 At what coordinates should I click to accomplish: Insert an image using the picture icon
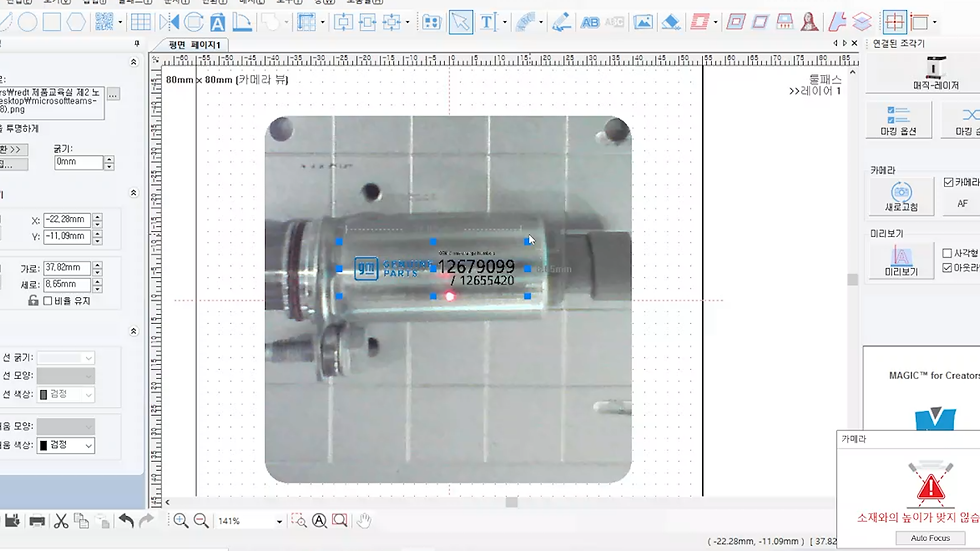coord(642,22)
